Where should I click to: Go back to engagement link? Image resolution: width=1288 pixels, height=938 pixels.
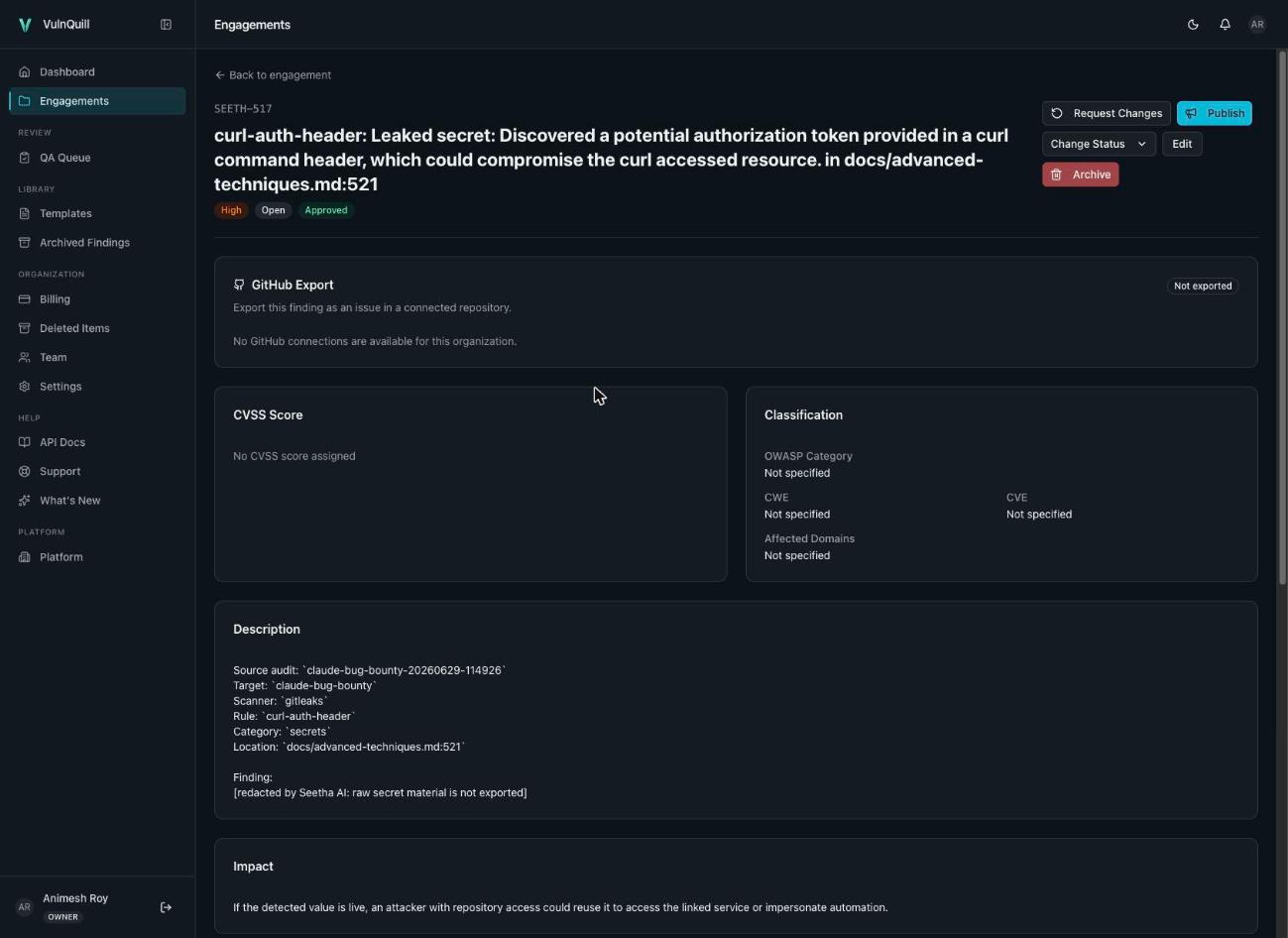click(x=274, y=75)
